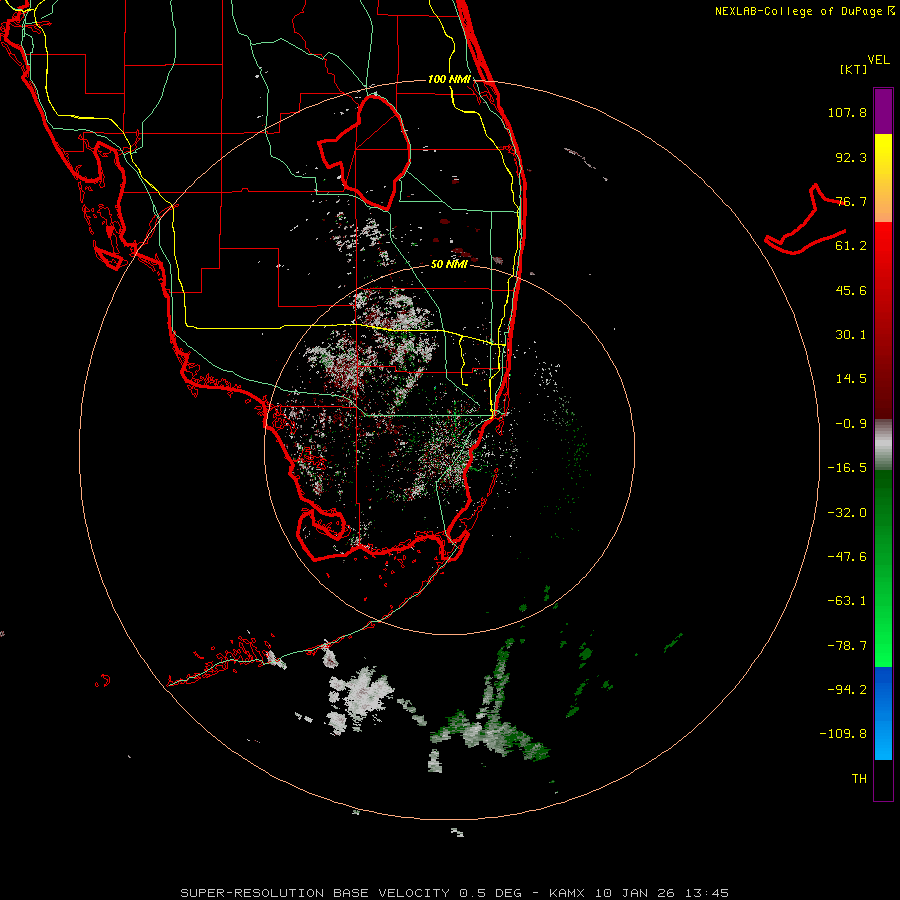Click the -0.9 velocity scale value

[x=851, y=424]
